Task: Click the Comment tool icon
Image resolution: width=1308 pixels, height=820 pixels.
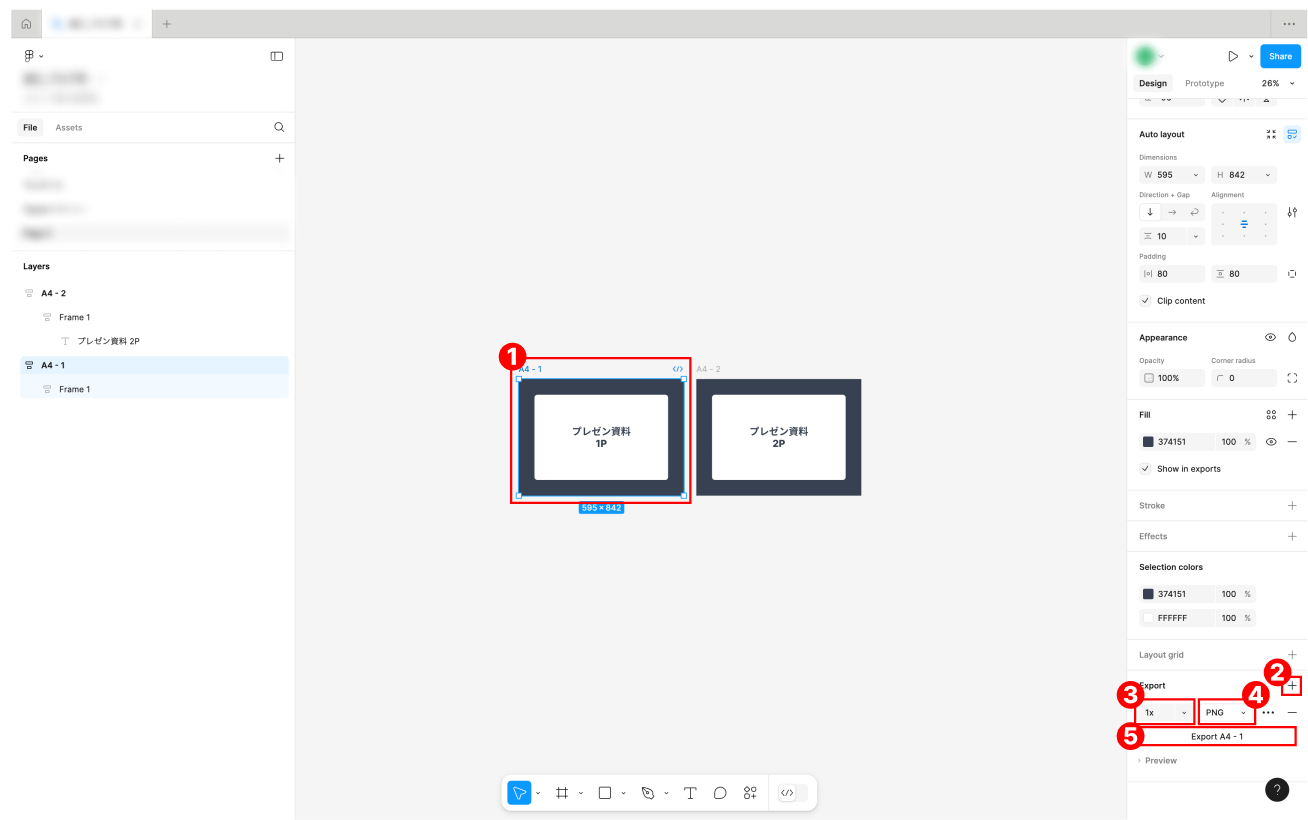Action: pyautogui.click(x=720, y=793)
